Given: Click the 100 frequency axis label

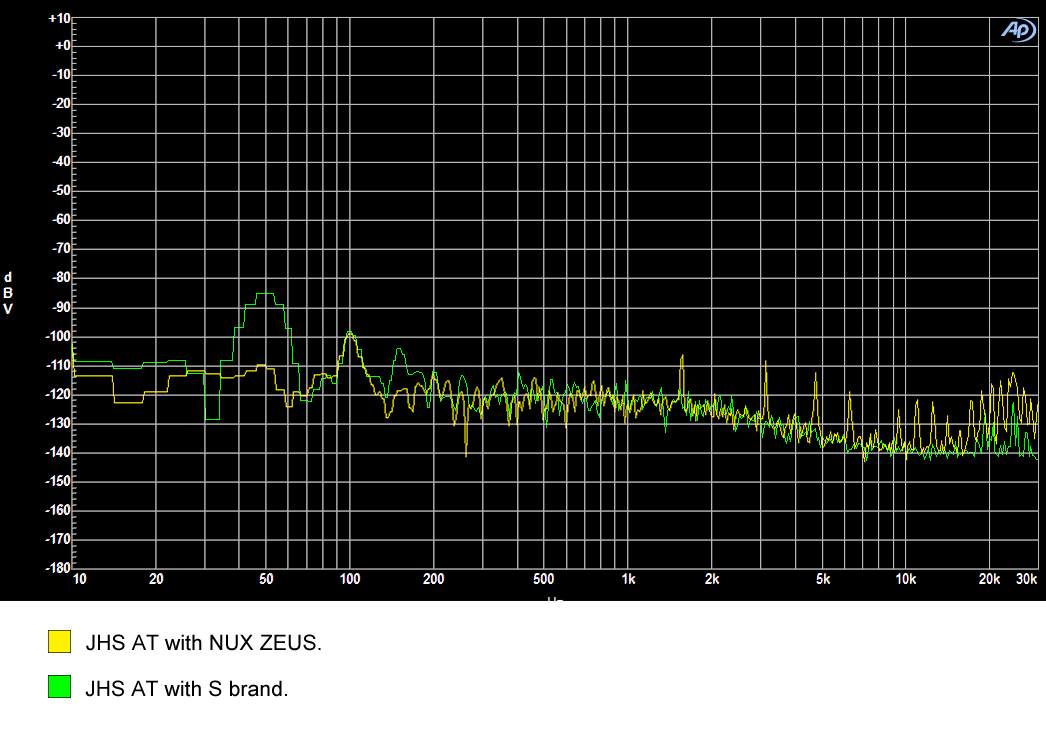Looking at the screenshot, I should (350, 580).
